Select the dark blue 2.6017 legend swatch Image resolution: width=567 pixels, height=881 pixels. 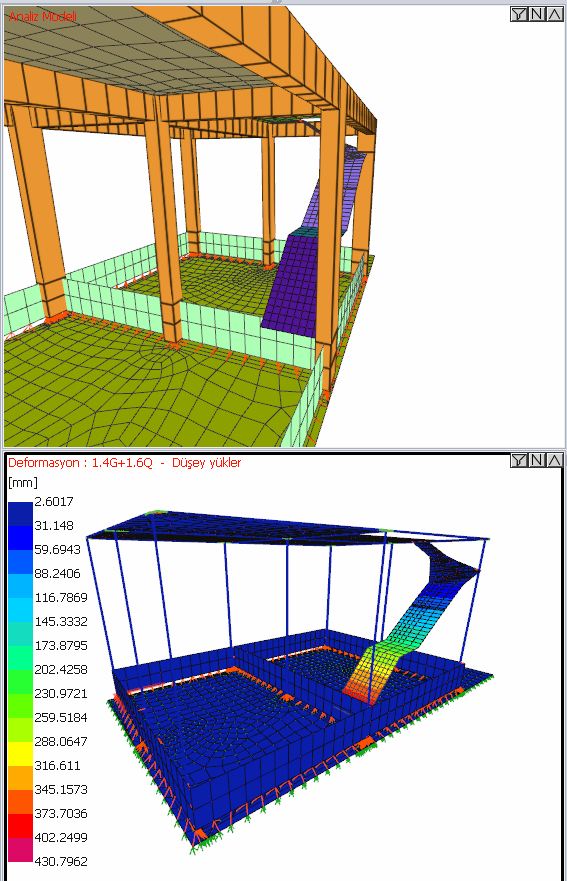pos(20,514)
